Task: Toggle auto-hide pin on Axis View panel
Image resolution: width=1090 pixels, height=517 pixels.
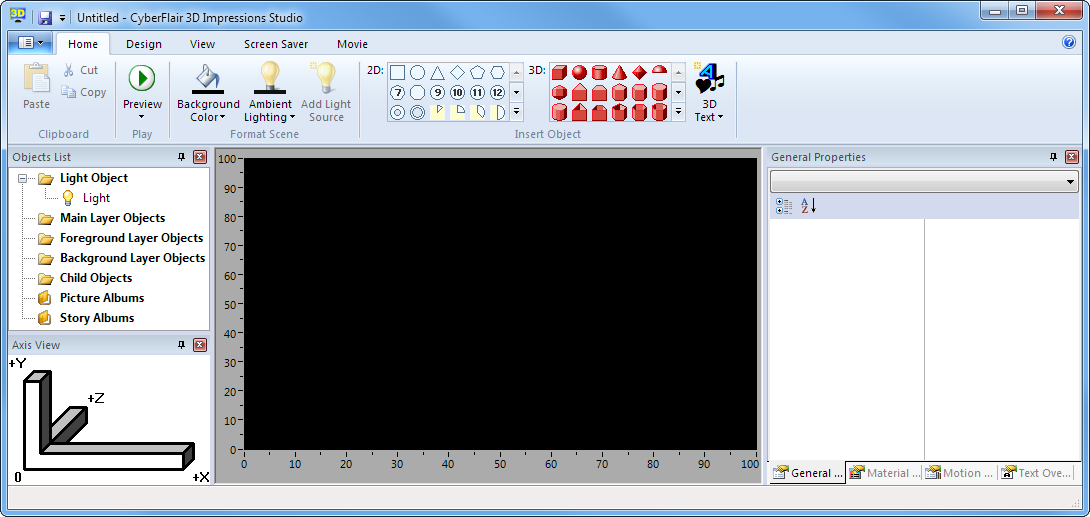Action: (181, 345)
